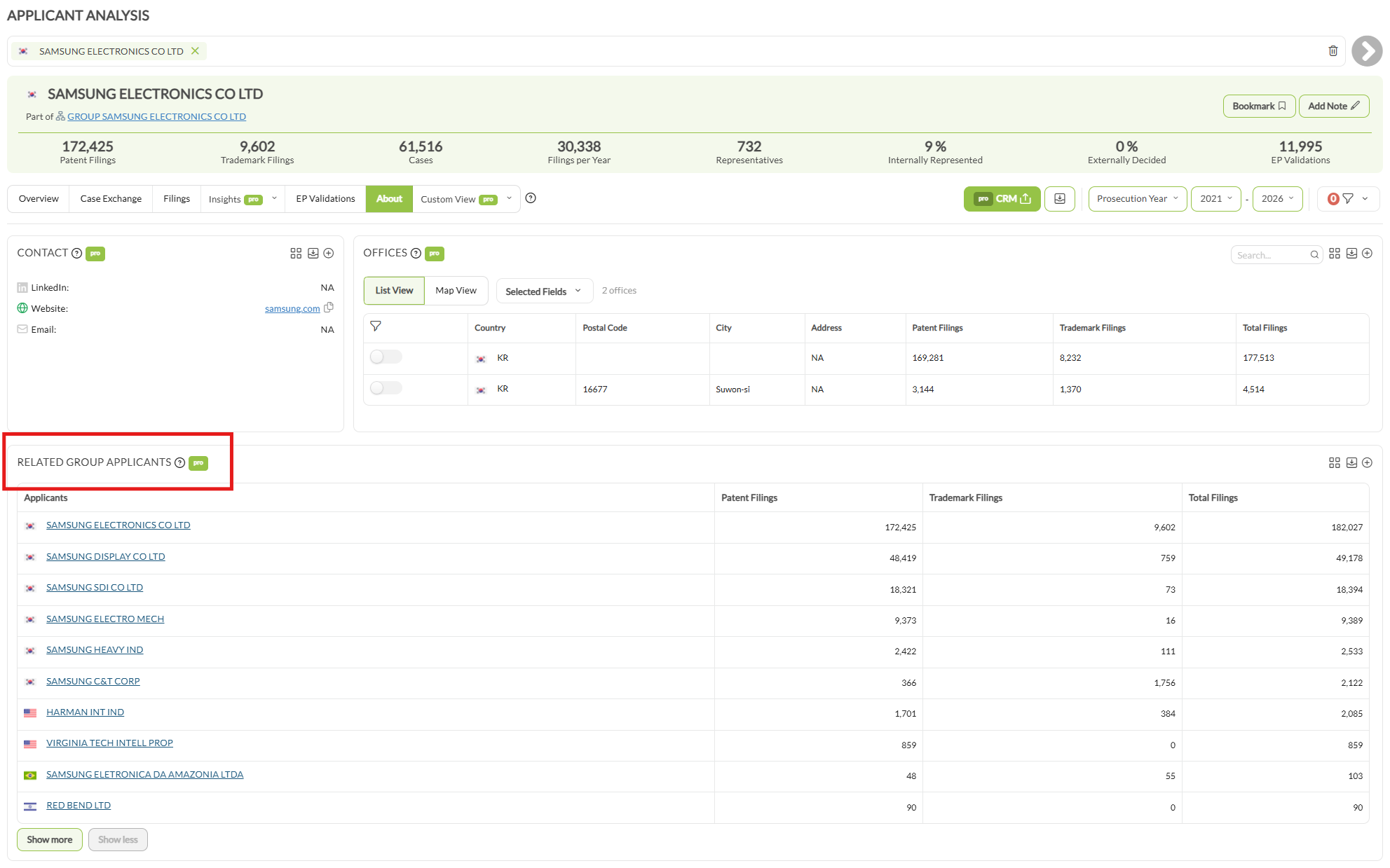This screenshot has width=1390, height=868.
Task: Remove the SAMSUNG ELECTRONICS CO LTD chip
Action: point(196,51)
